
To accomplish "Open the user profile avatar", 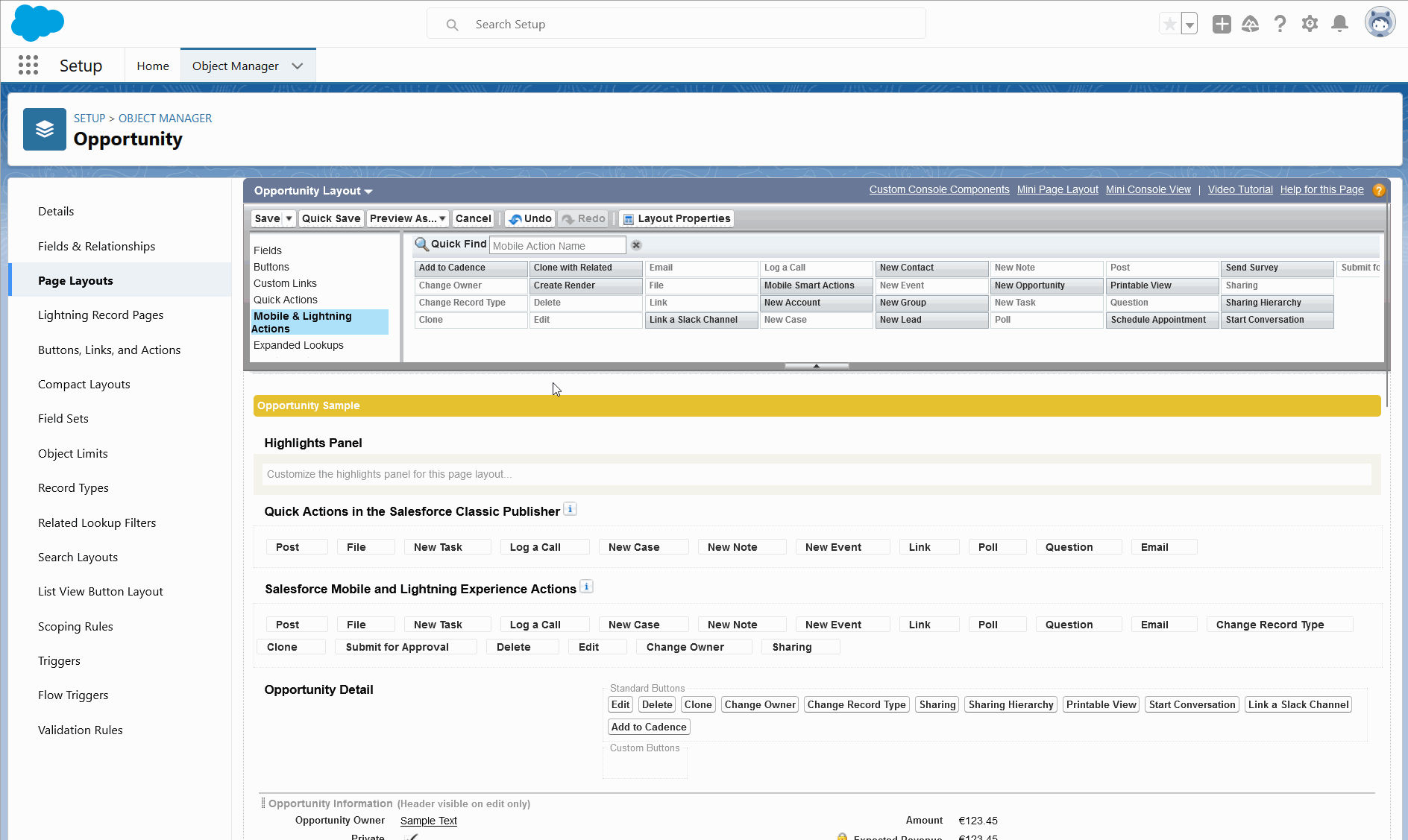I will click(1380, 22).
